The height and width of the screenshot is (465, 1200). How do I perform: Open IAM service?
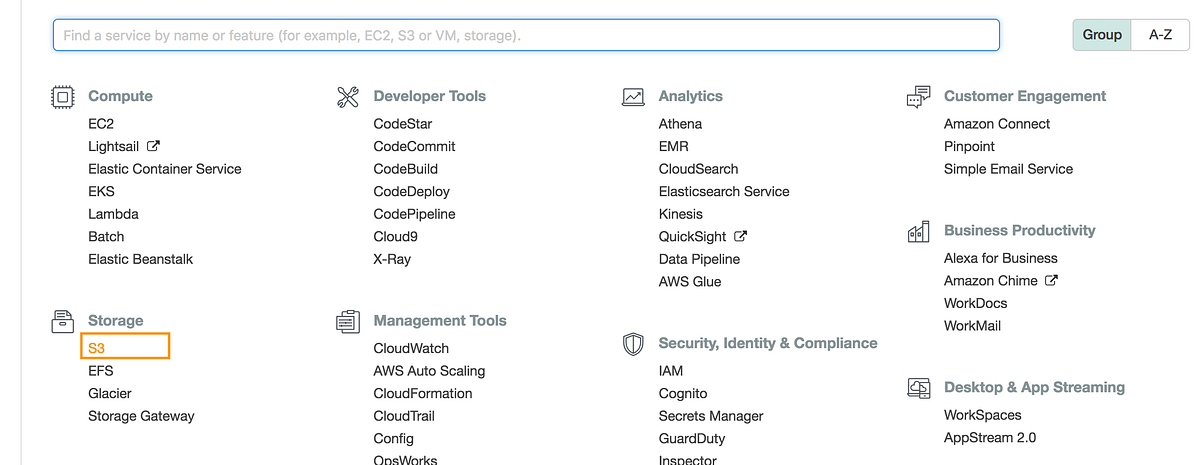pyautogui.click(x=671, y=371)
